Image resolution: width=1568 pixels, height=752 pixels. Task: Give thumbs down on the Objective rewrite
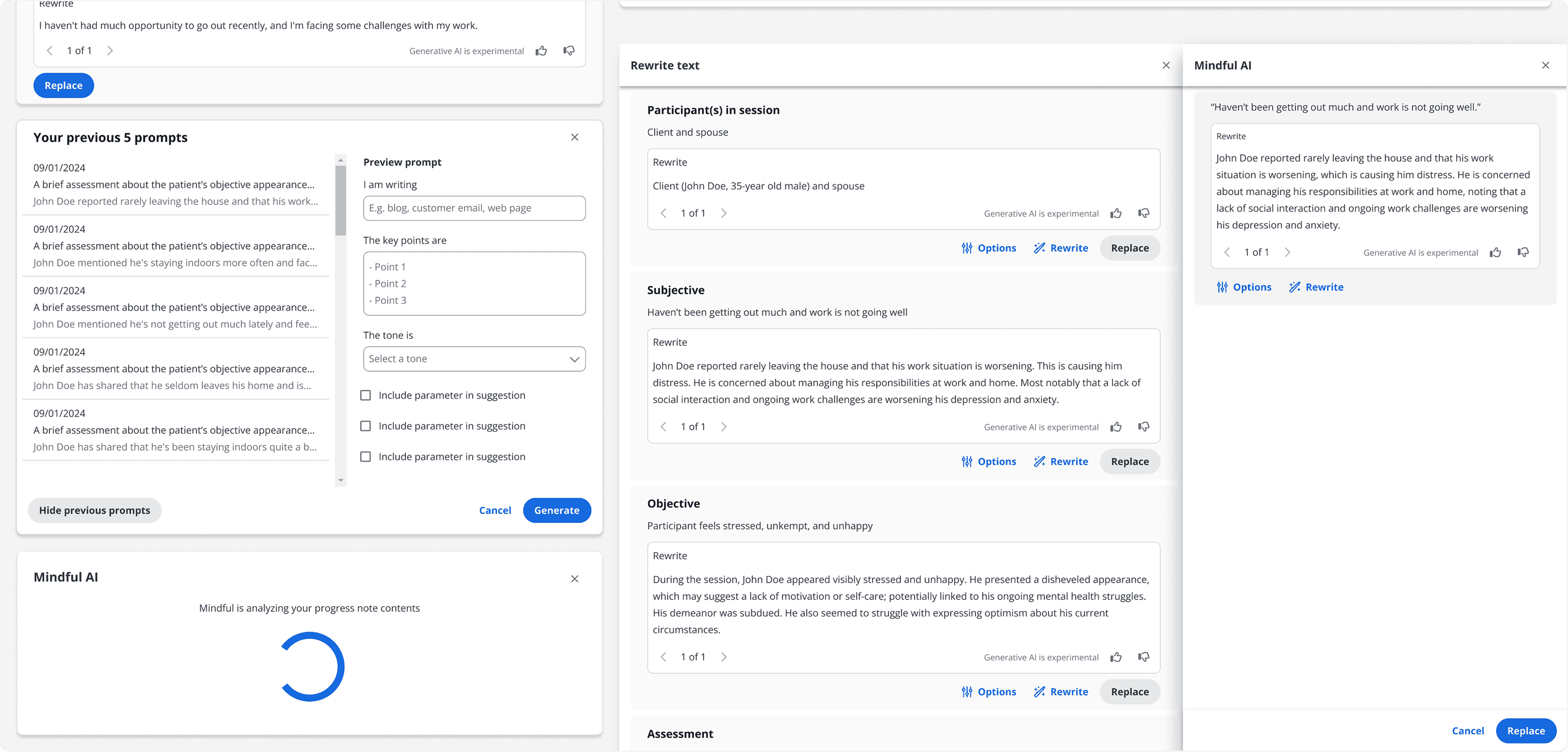tap(1143, 656)
